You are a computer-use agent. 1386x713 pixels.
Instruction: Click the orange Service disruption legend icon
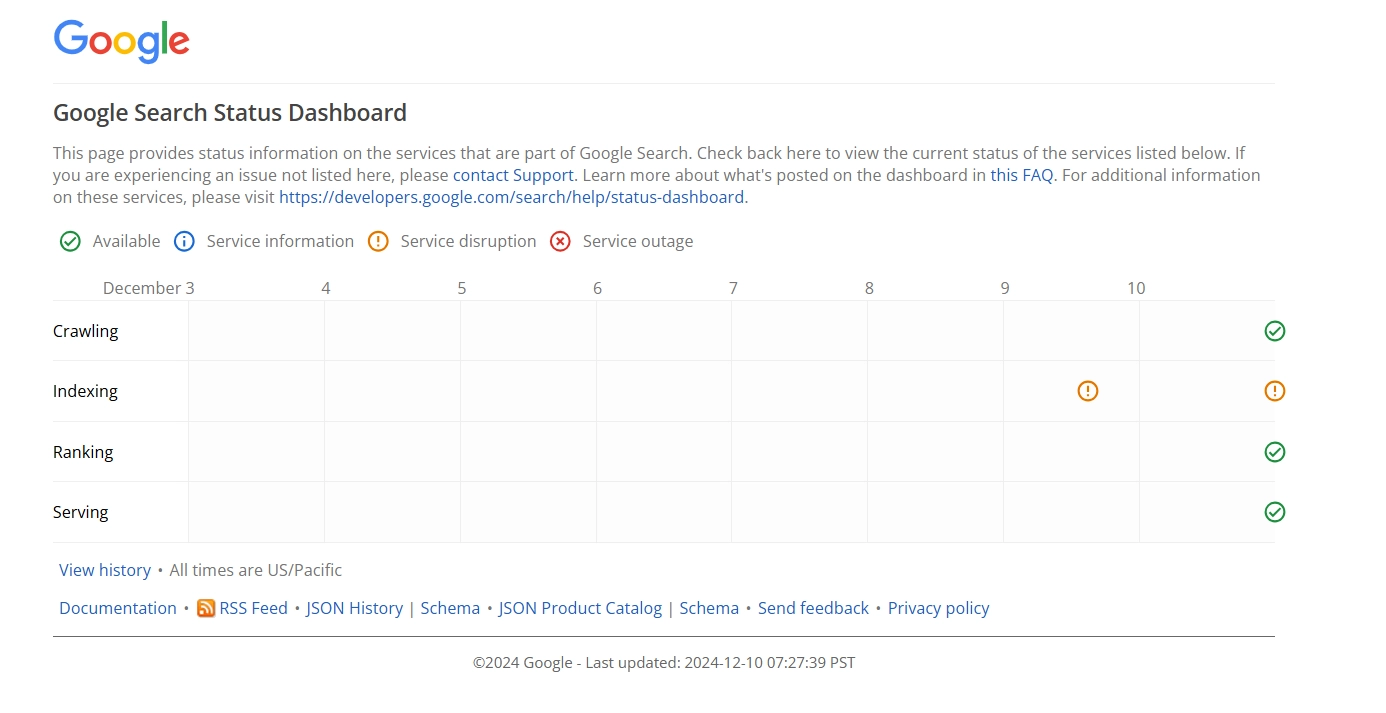point(378,241)
